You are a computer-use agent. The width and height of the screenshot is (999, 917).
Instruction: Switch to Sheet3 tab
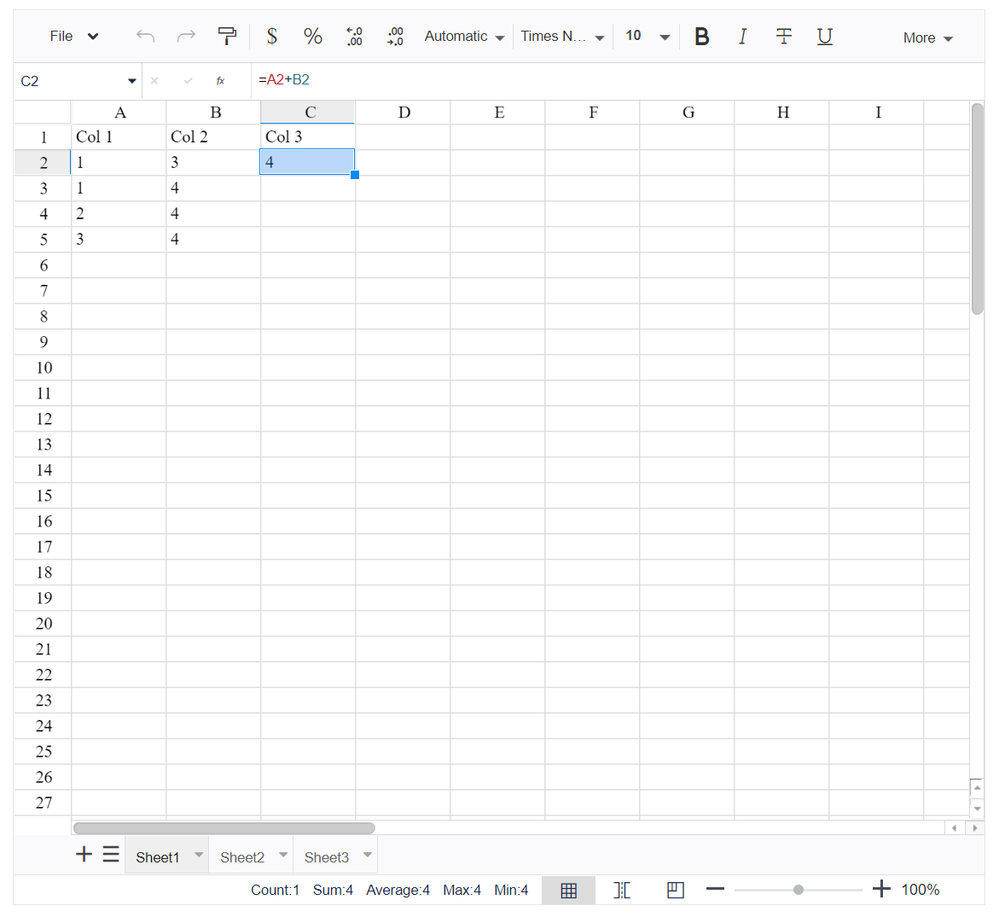[x=326, y=858]
